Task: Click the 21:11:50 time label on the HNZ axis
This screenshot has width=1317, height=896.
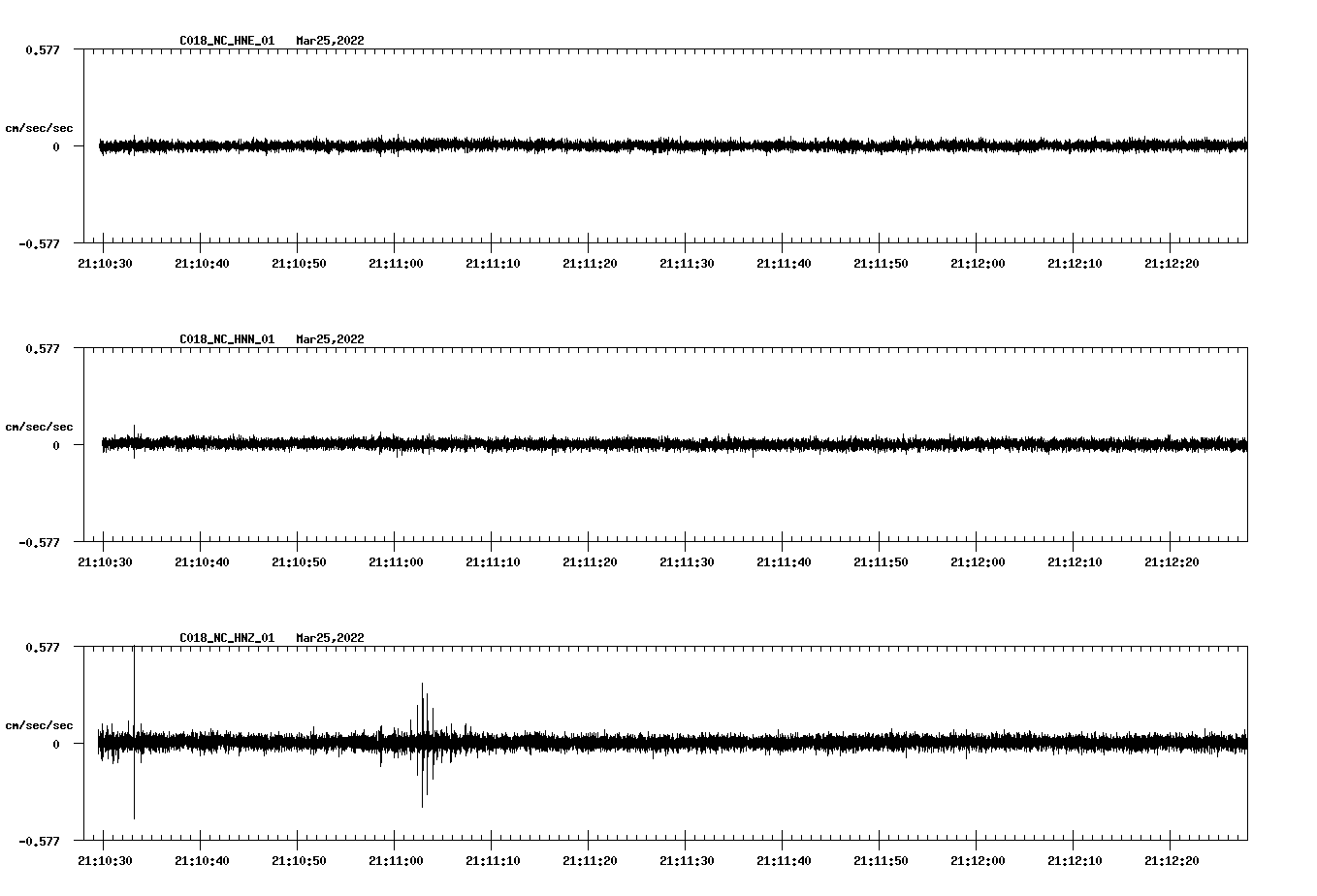Action: (881, 861)
